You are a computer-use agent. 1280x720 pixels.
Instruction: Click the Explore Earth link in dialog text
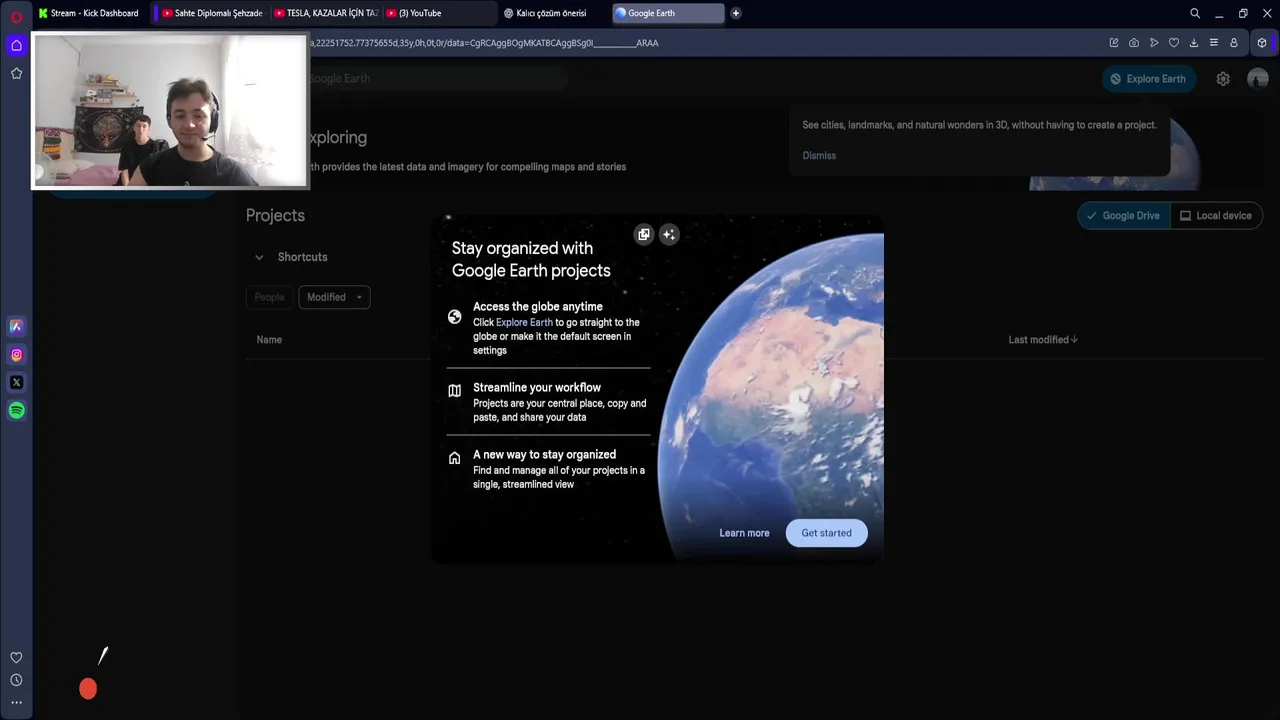[524, 322]
